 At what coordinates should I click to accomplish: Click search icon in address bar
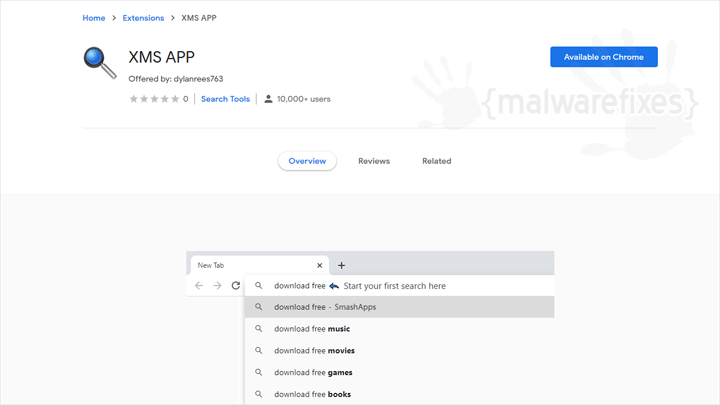[x=259, y=286]
